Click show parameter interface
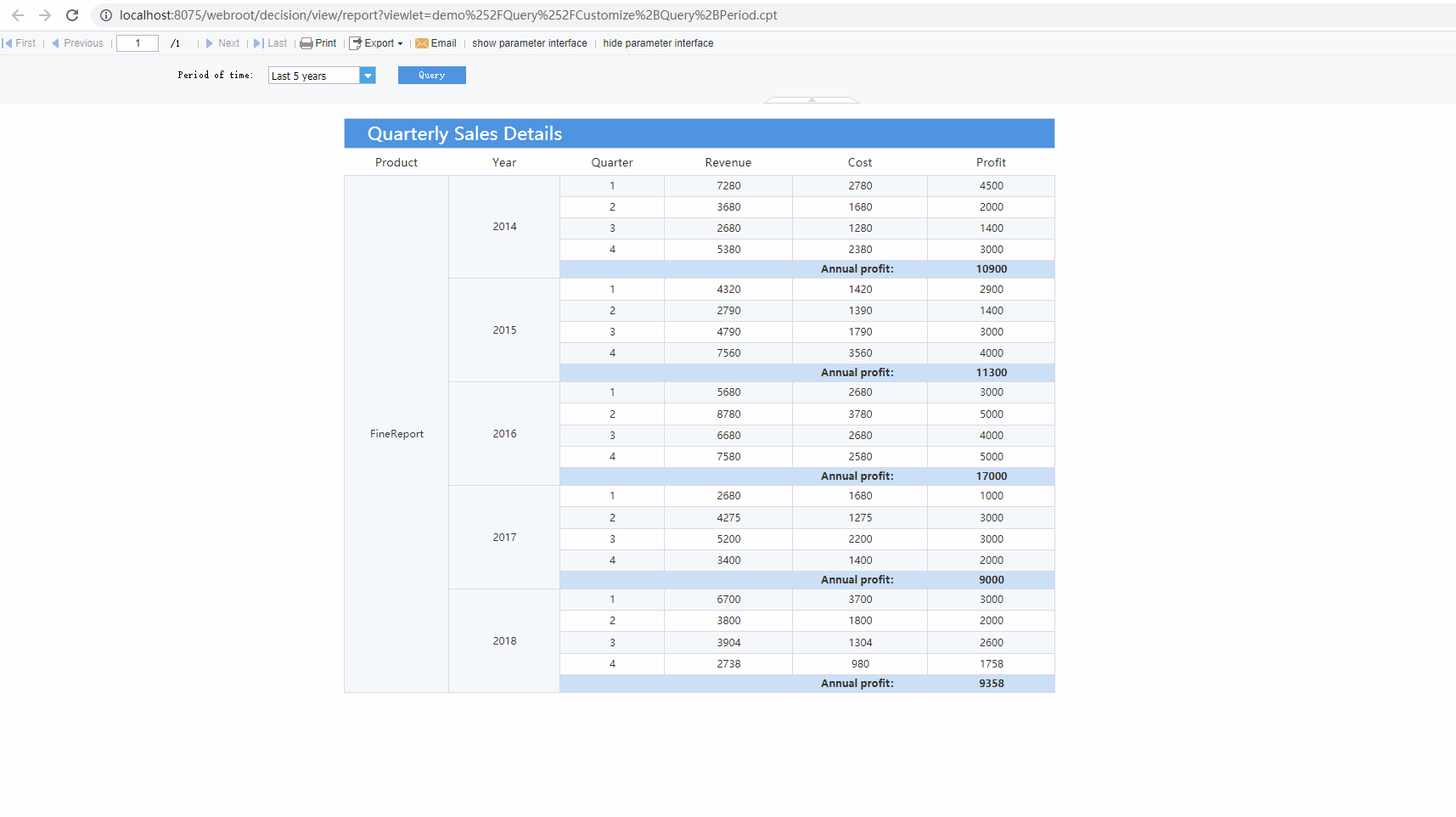The image size is (1456, 817). tap(529, 43)
